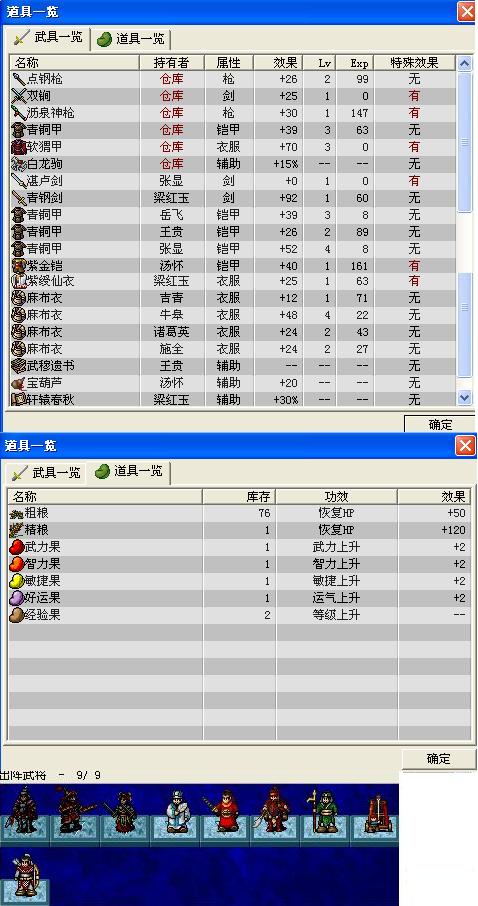Click the +120 effect of 精粮

point(452,530)
